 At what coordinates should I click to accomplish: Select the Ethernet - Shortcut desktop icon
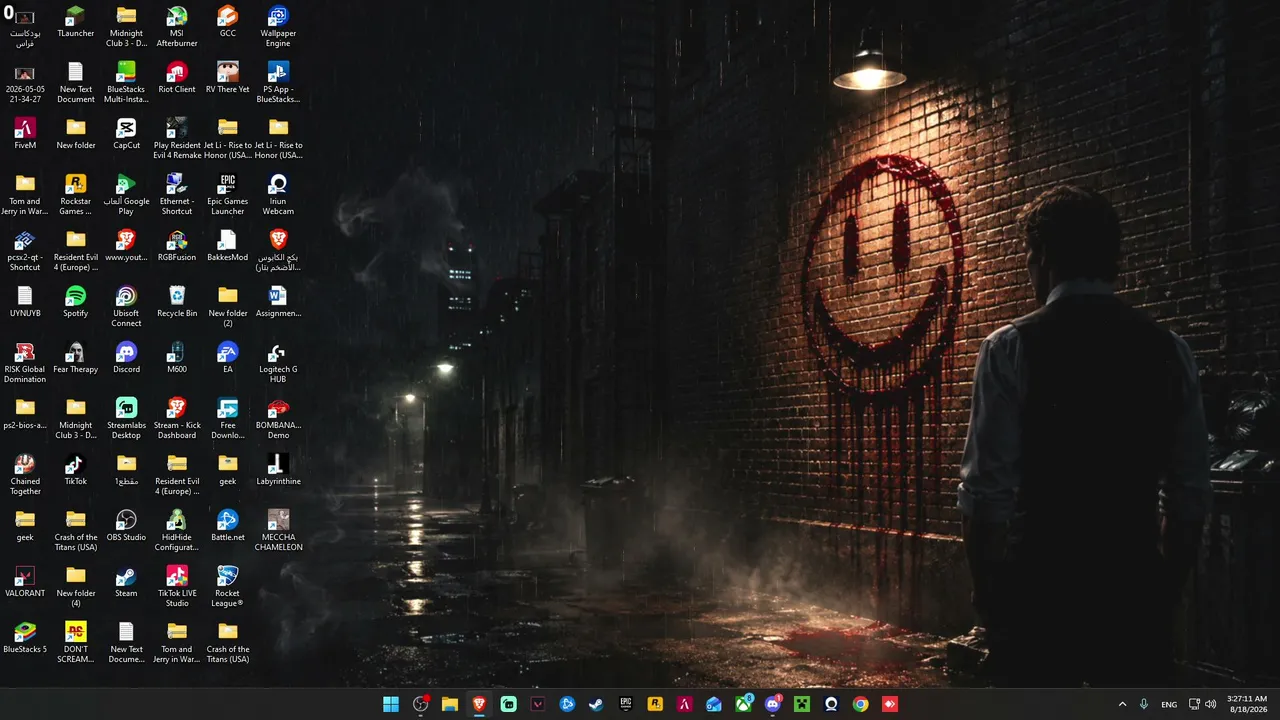point(177,195)
